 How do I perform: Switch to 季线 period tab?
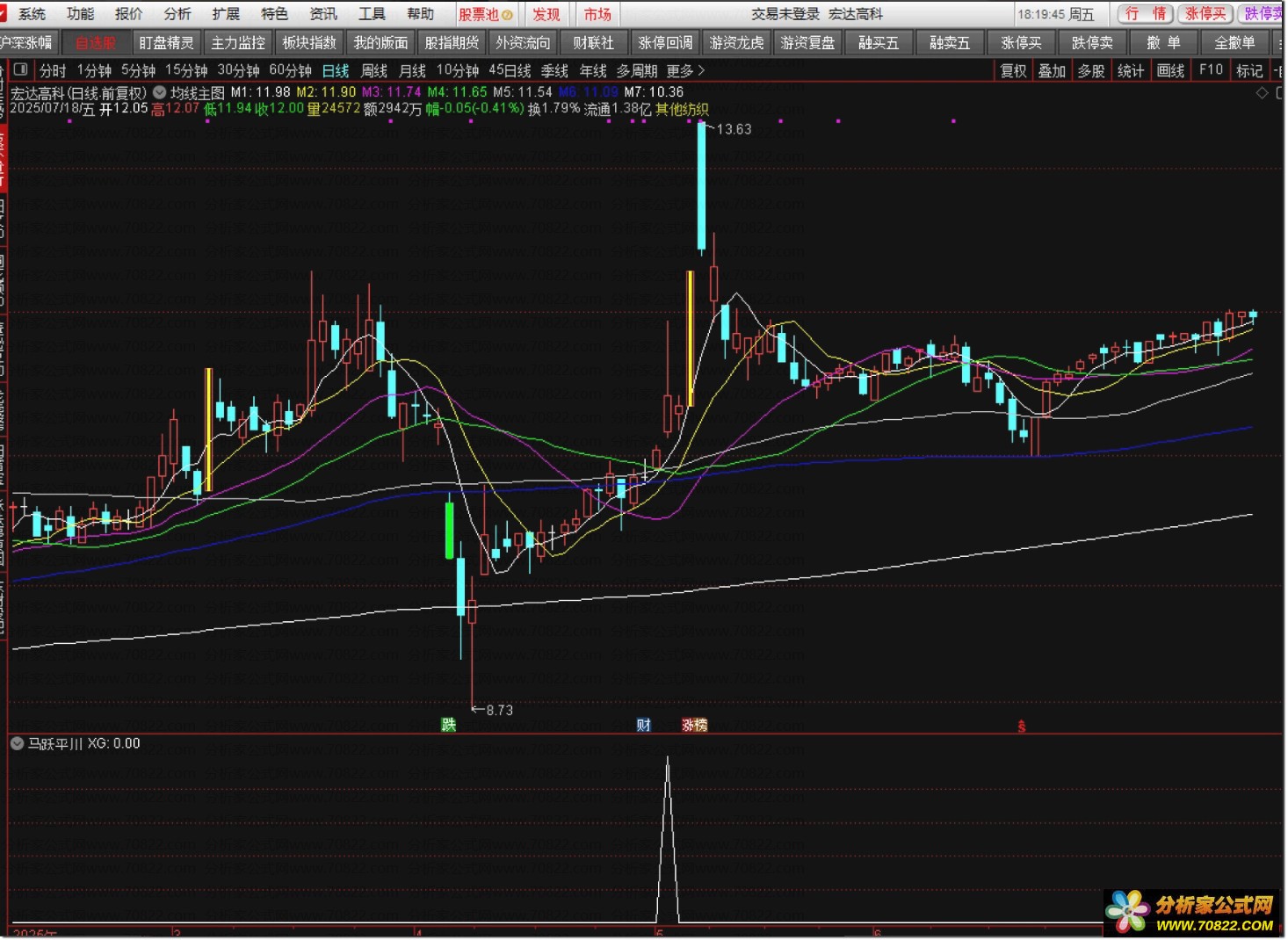(554, 70)
